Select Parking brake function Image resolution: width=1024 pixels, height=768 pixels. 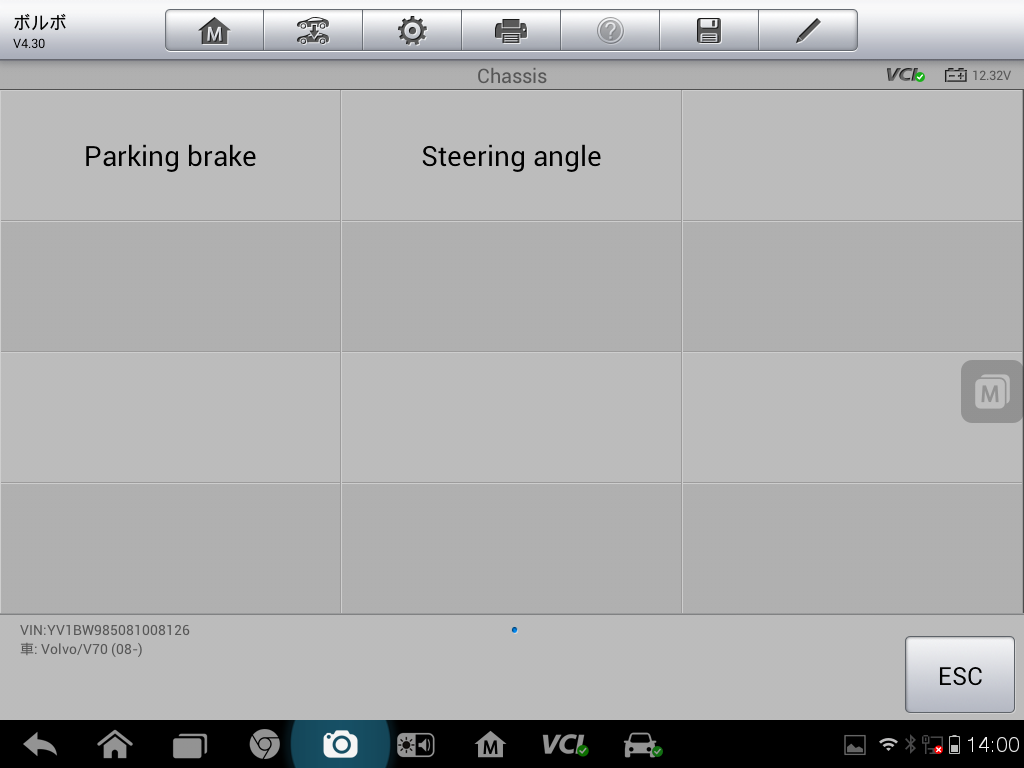[170, 155]
